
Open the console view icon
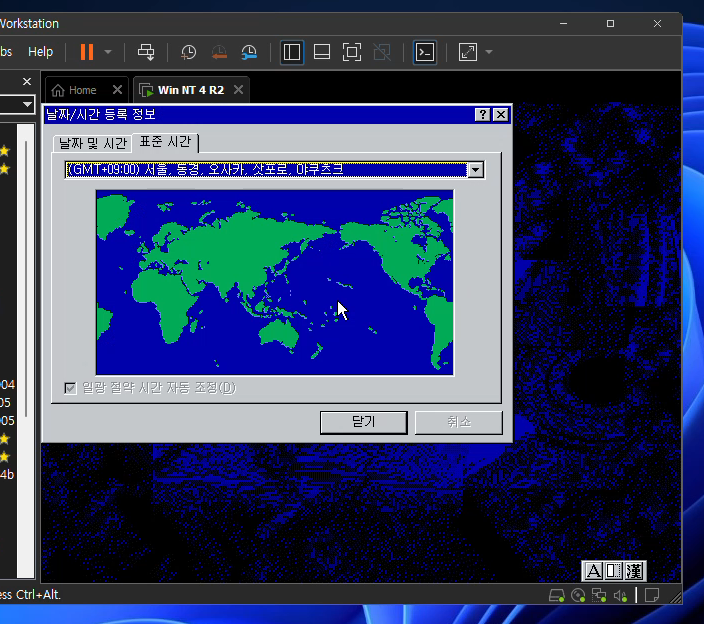(x=424, y=52)
